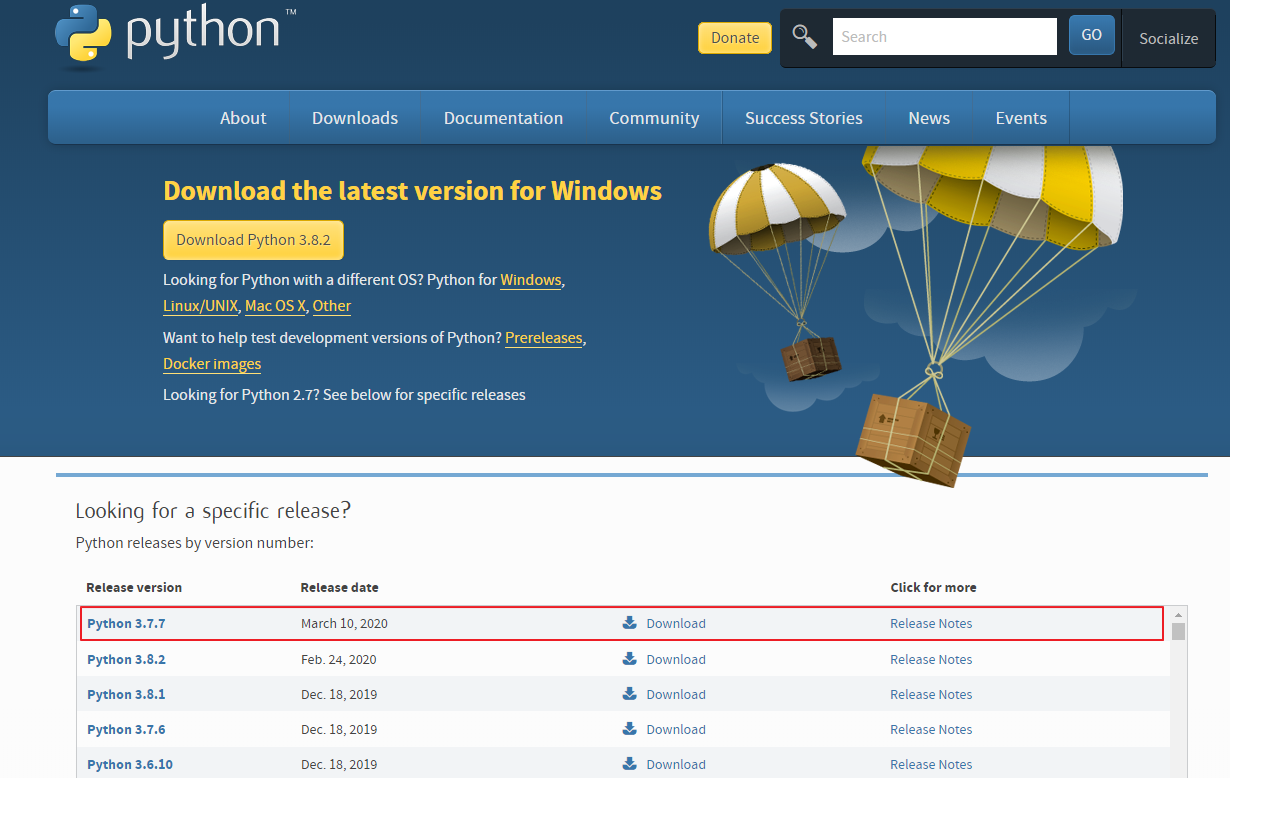This screenshot has width=1283, height=836.
Task: Click the Release date column header
Action: pyautogui.click(x=339, y=587)
